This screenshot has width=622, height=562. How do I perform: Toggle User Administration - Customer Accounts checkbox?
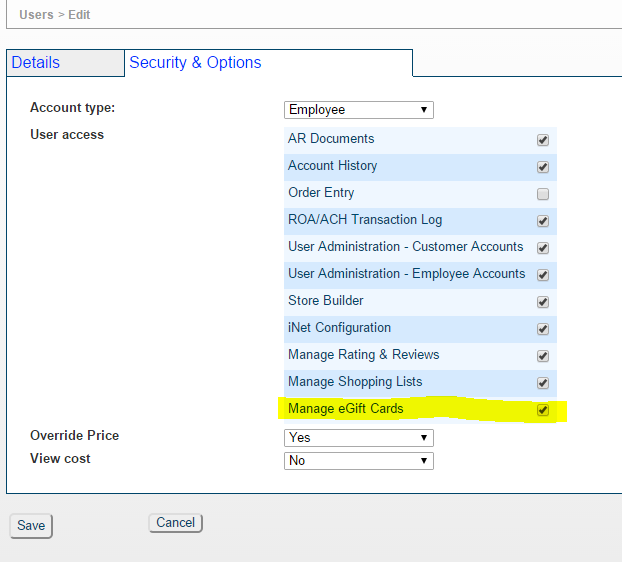(x=543, y=248)
